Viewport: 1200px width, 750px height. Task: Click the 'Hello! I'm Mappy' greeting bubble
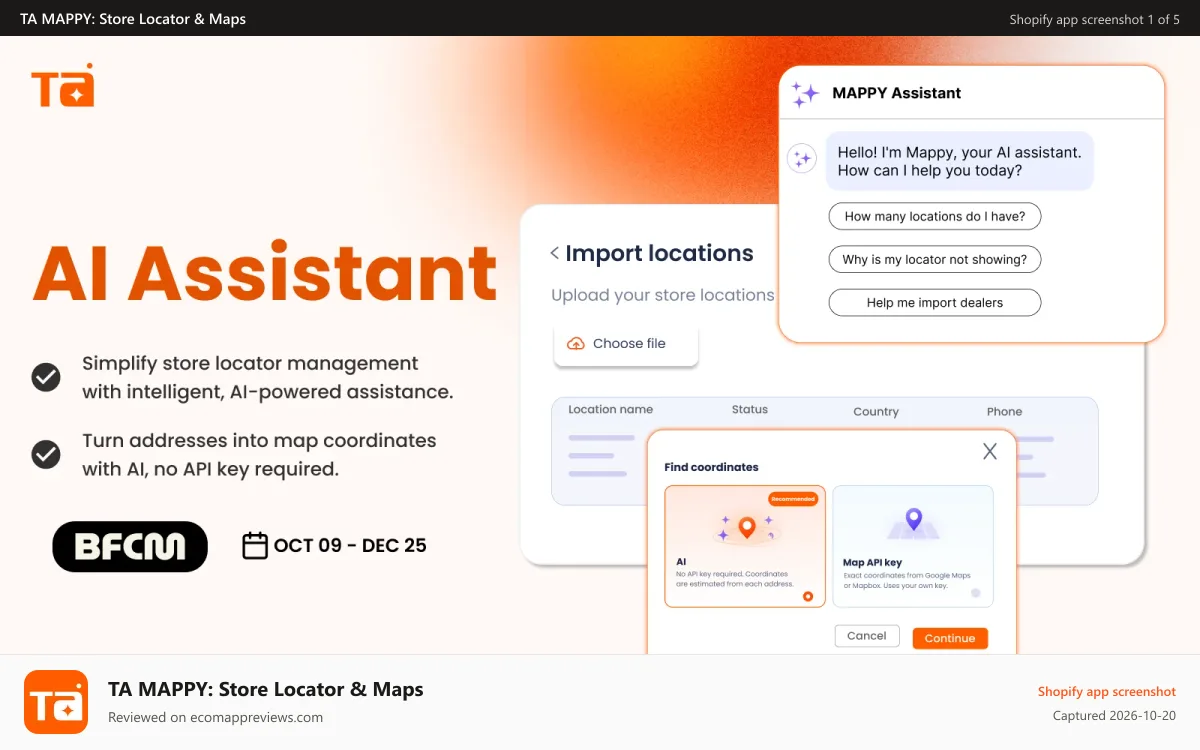(x=960, y=162)
